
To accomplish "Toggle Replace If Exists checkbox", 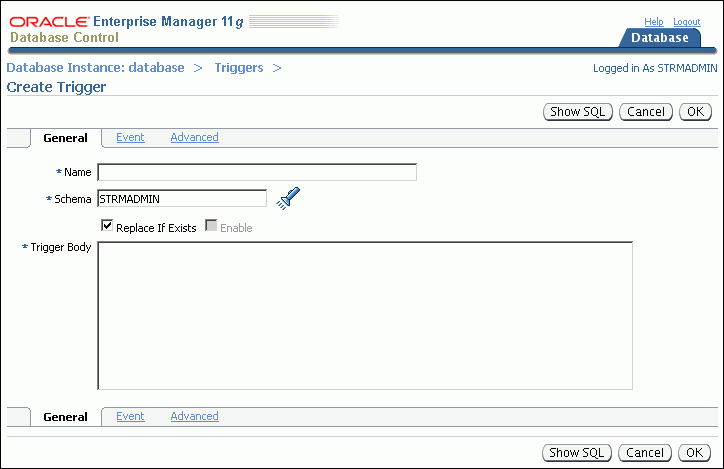I will pyautogui.click(x=107, y=226).
